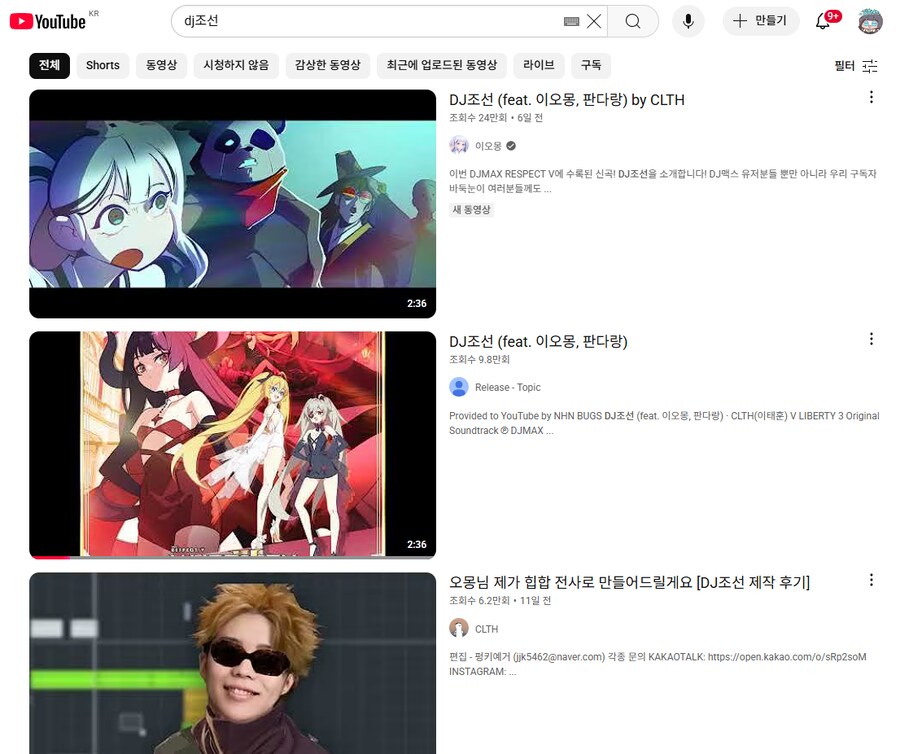Open the second video titled DJ조선 (feat. 이오몽, 판다랑)
Image resolution: width=900 pixels, height=754 pixels.
538,341
